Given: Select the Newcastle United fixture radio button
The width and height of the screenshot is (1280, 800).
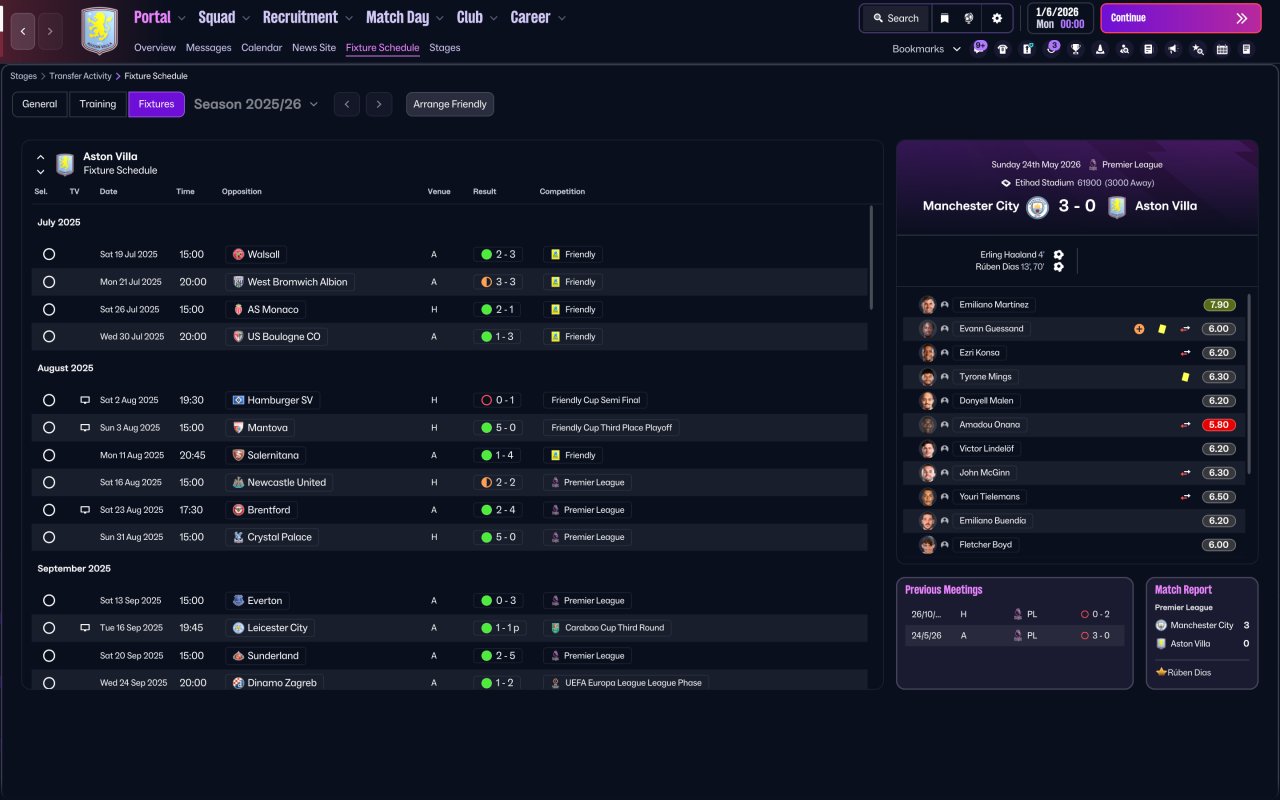Looking at the screenshot, I should pos(49,482).
